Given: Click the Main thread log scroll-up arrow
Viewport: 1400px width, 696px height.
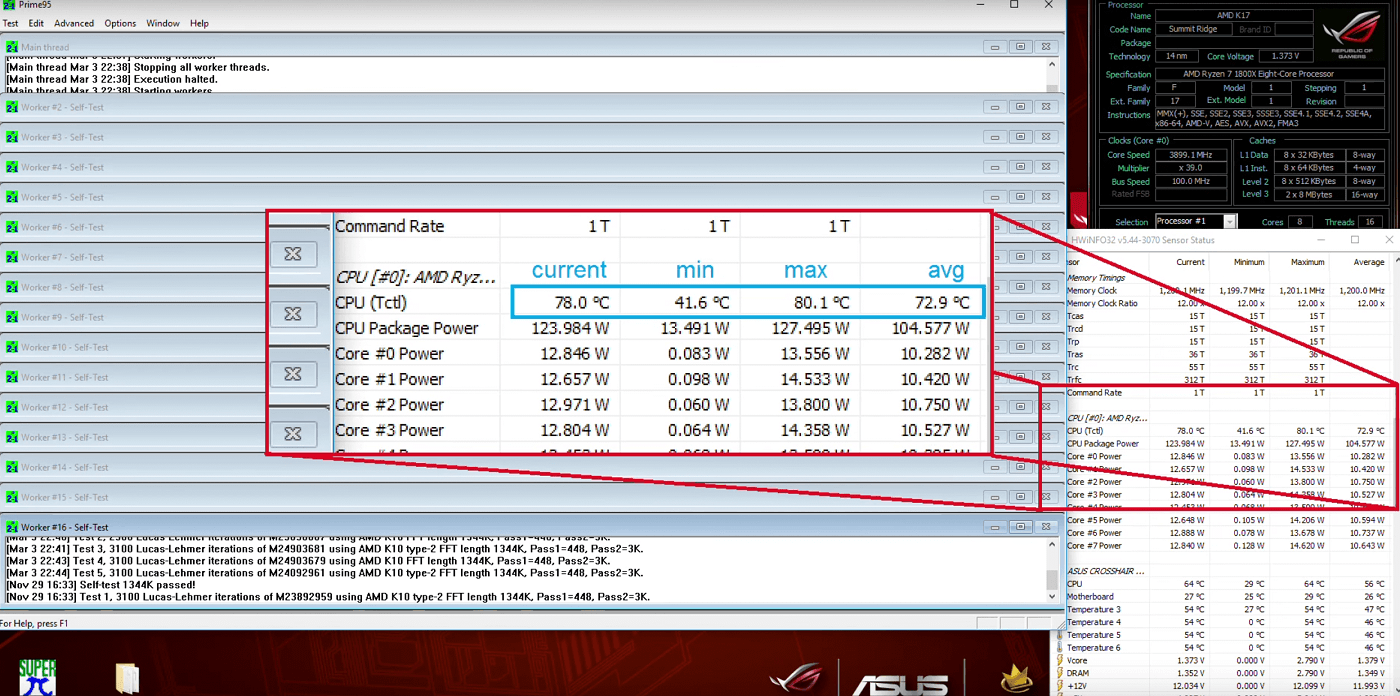Looking at the screenshot, I should [x=1052, y=65].
